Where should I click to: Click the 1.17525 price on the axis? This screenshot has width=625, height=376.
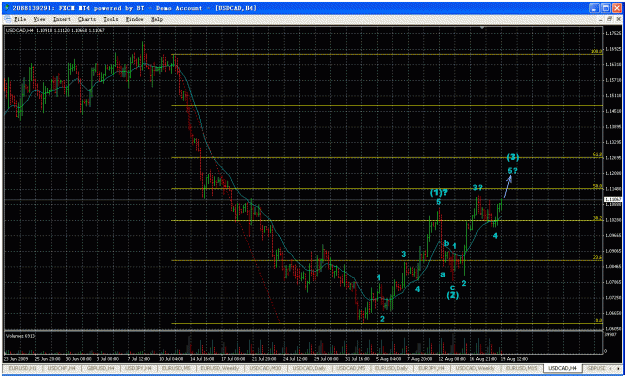[x=612, y=33]
